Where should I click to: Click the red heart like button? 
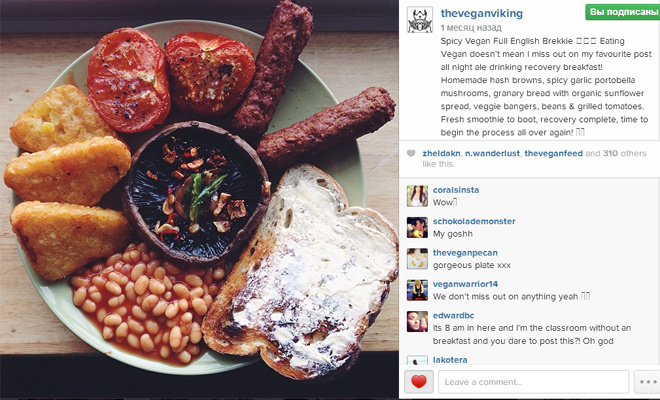(419, 382)
